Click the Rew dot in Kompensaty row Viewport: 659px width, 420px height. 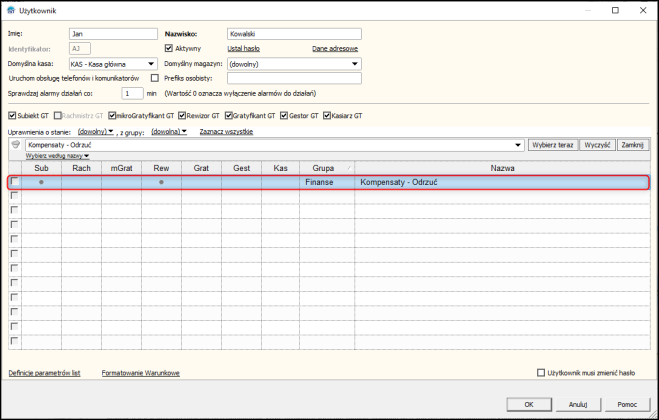tap(161, 182)
